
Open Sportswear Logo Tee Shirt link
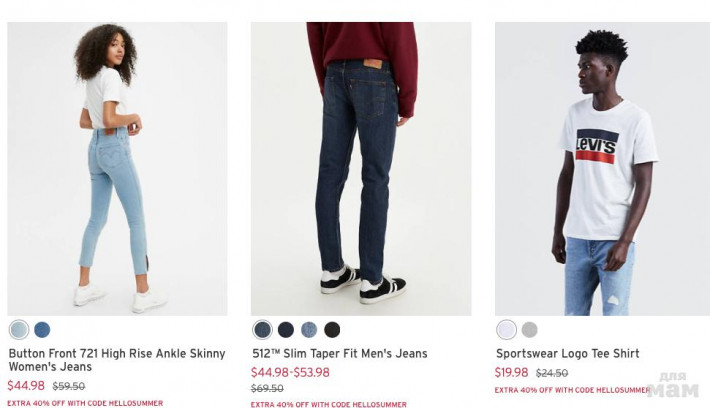pos(567,353)
